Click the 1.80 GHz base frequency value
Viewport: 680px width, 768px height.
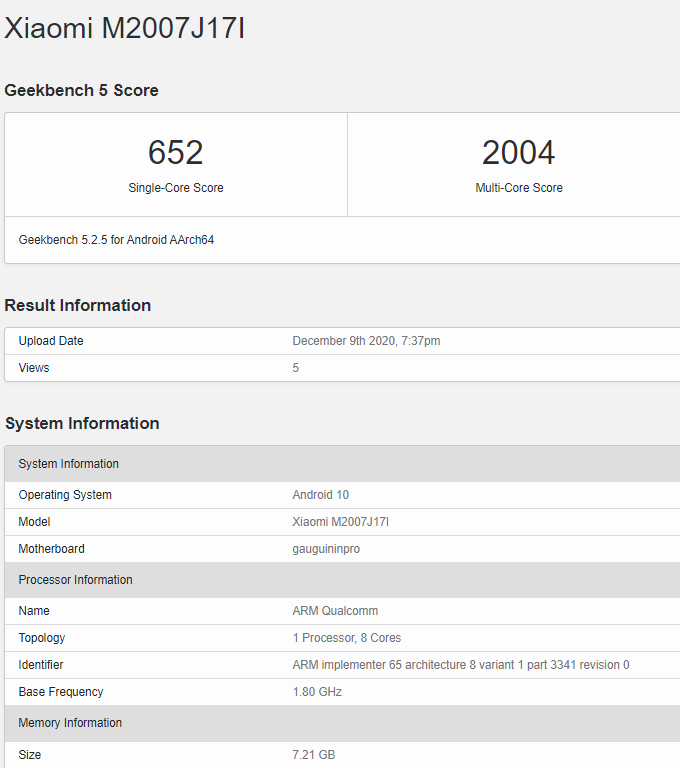317,692
